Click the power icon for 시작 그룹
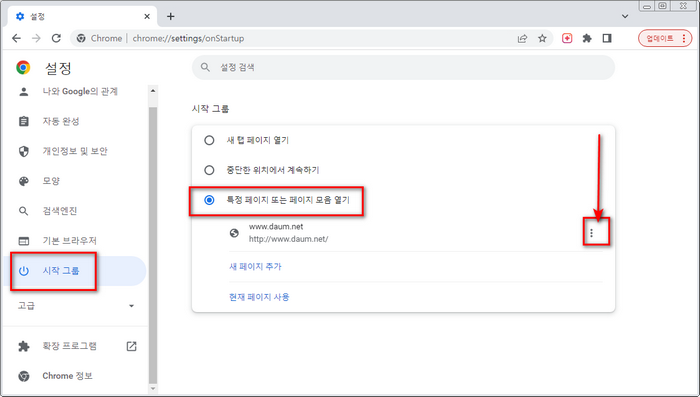This screenshot has width=700, height=397. pos(24,271)
